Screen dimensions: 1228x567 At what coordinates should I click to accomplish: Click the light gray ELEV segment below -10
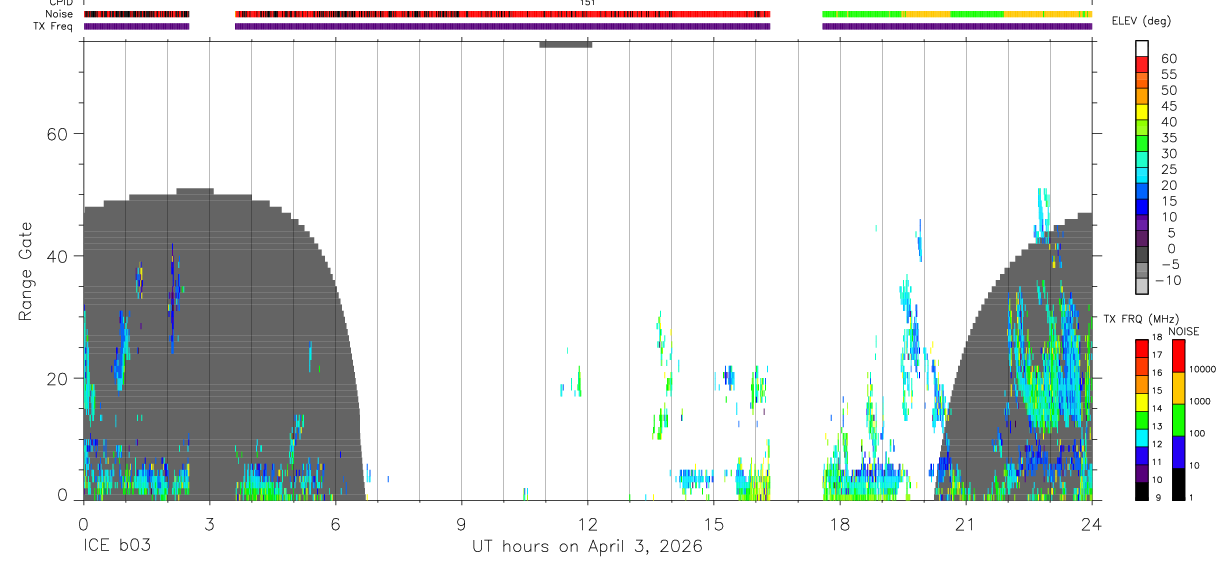pyautogui.click(x=1141, y=286)
